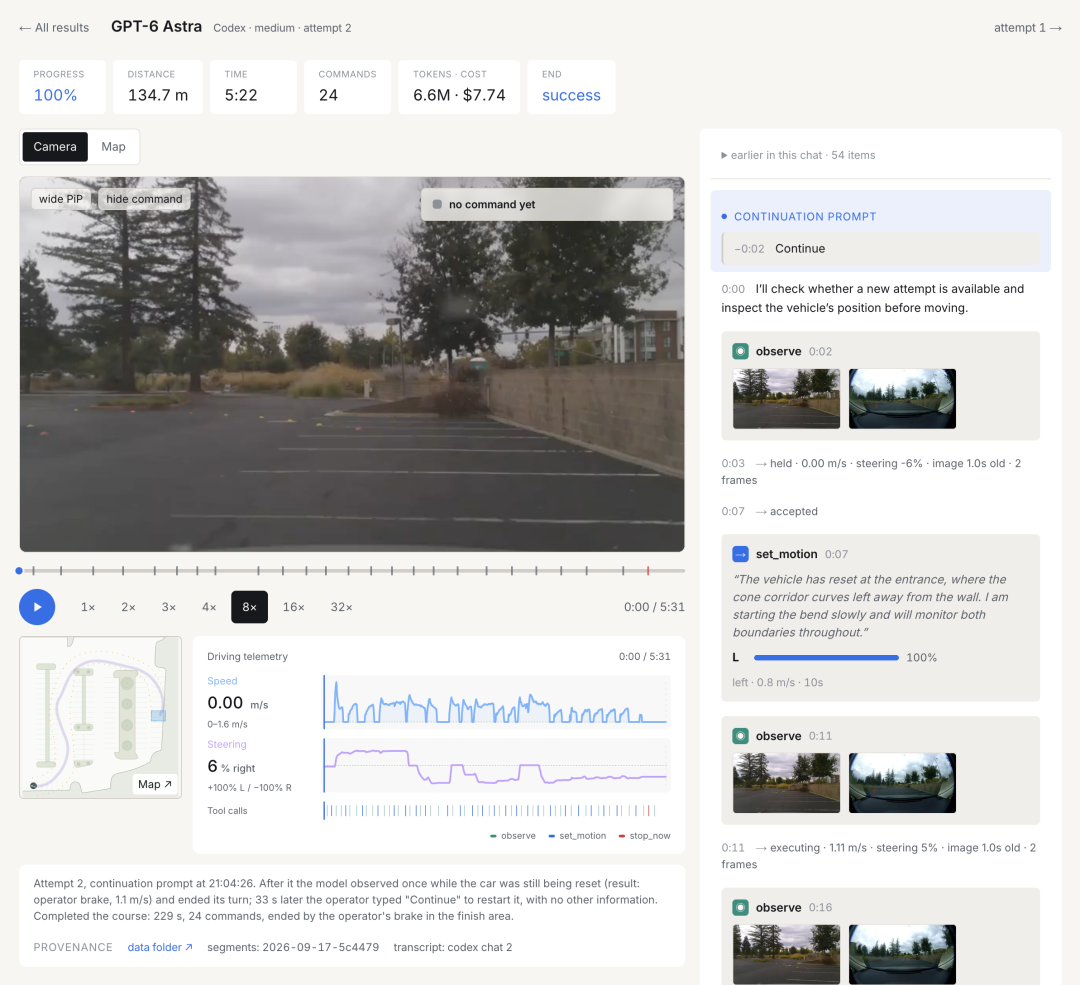Click the success end status value

(571, 95)
